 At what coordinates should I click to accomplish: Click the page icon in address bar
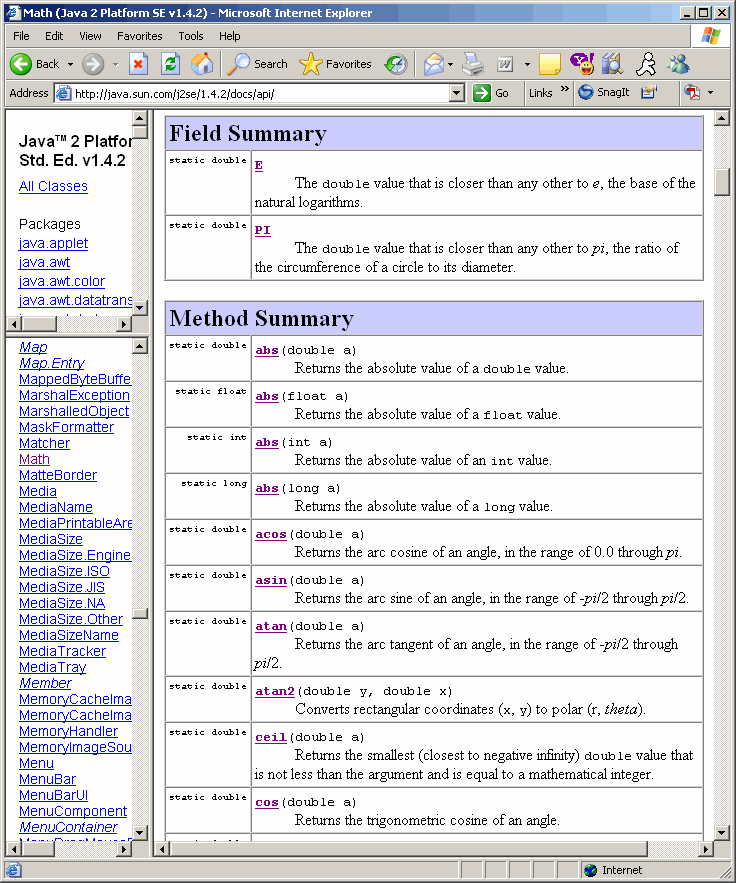tap(64, 93)
